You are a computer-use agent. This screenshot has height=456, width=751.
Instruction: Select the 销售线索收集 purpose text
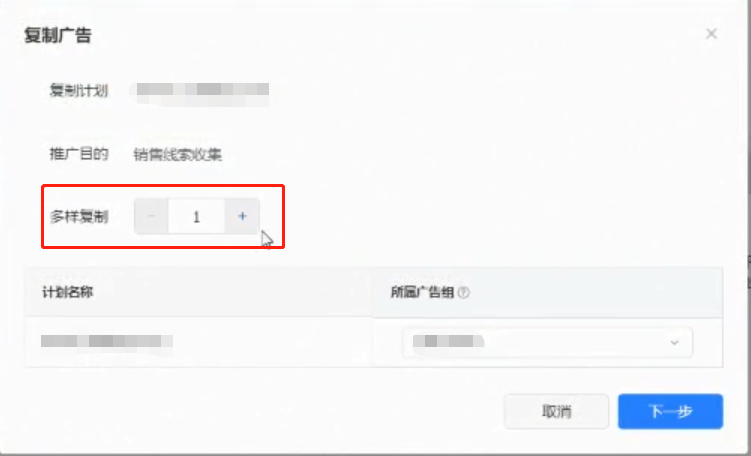[178, 155]
